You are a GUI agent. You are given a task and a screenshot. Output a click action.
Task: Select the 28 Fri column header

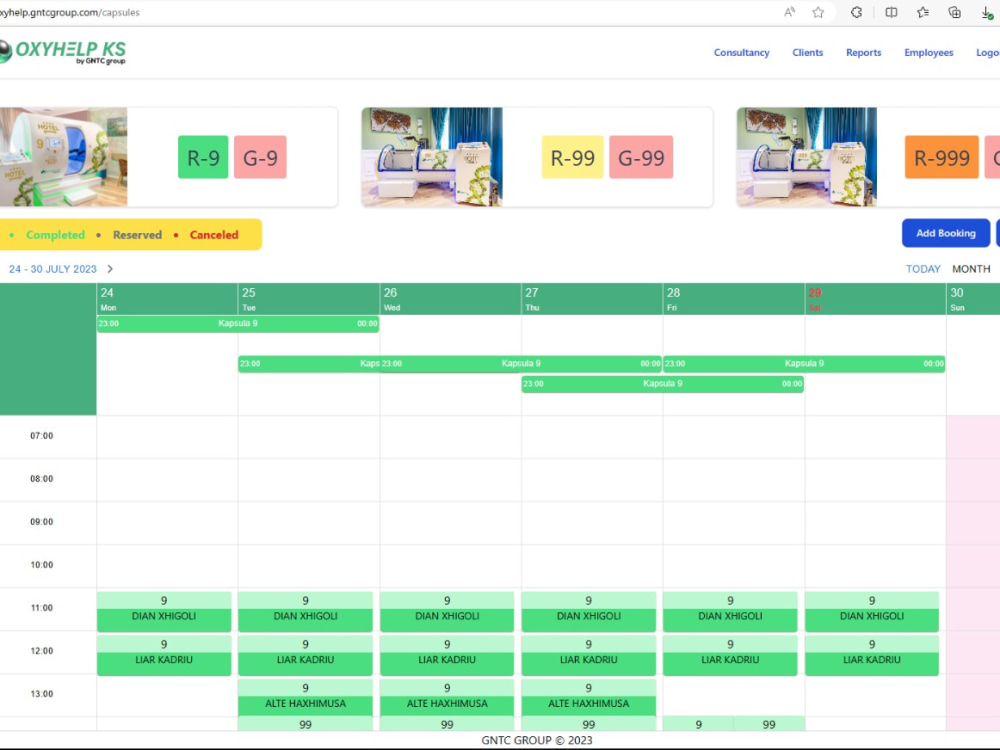point(733,299)
